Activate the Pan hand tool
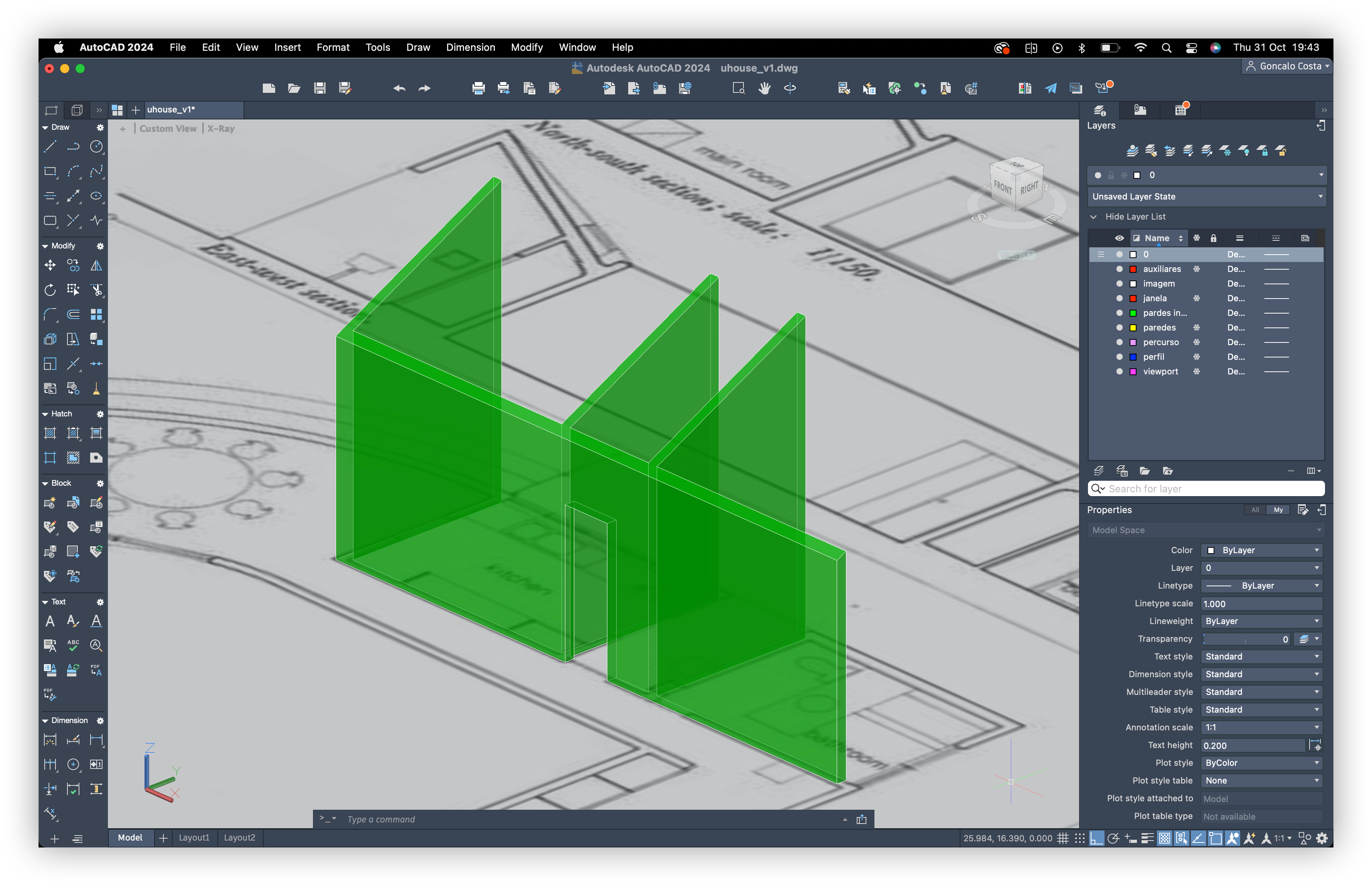 click(x=764, y=88)
